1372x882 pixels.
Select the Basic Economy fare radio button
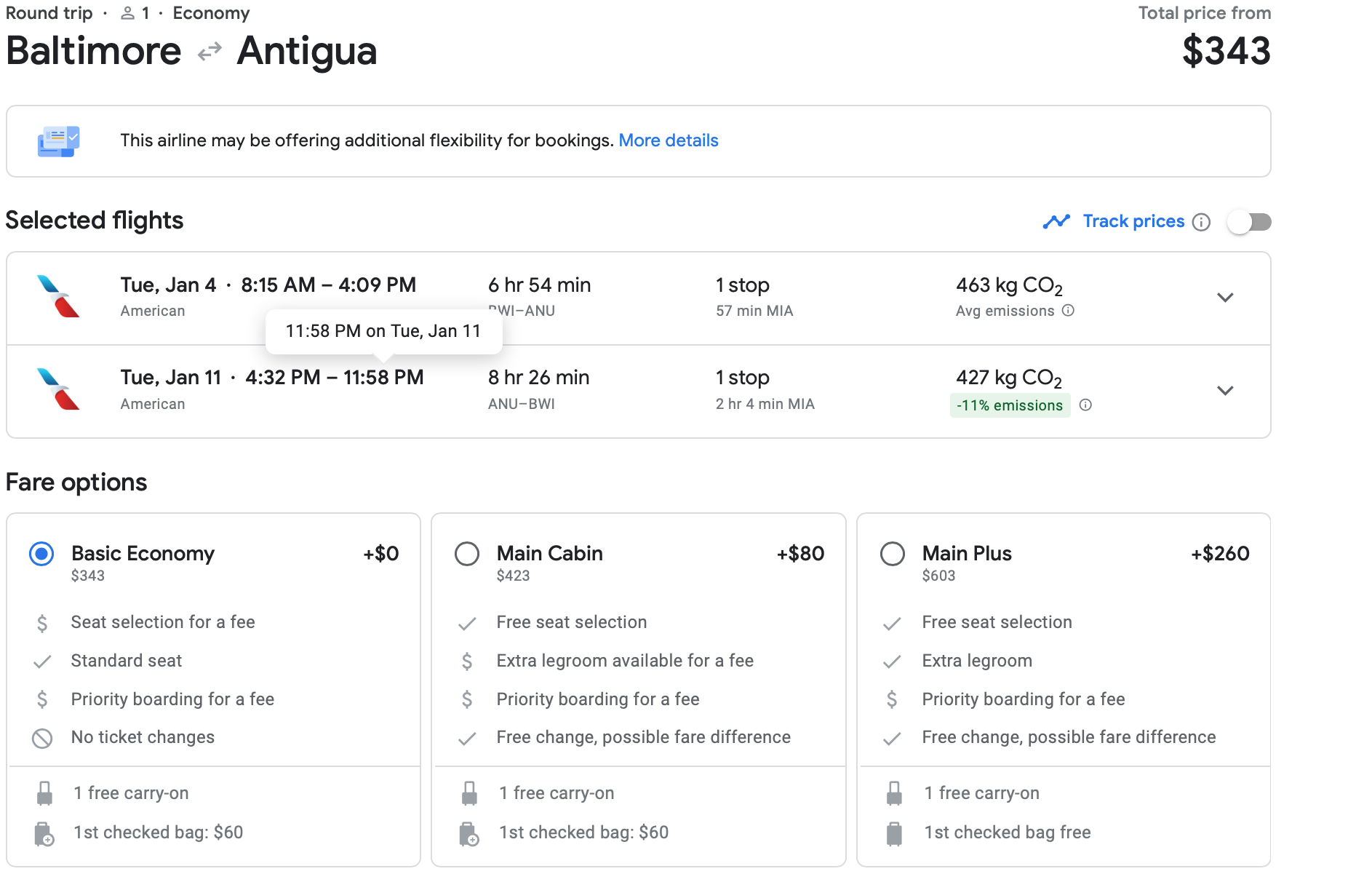coord(41,554)
